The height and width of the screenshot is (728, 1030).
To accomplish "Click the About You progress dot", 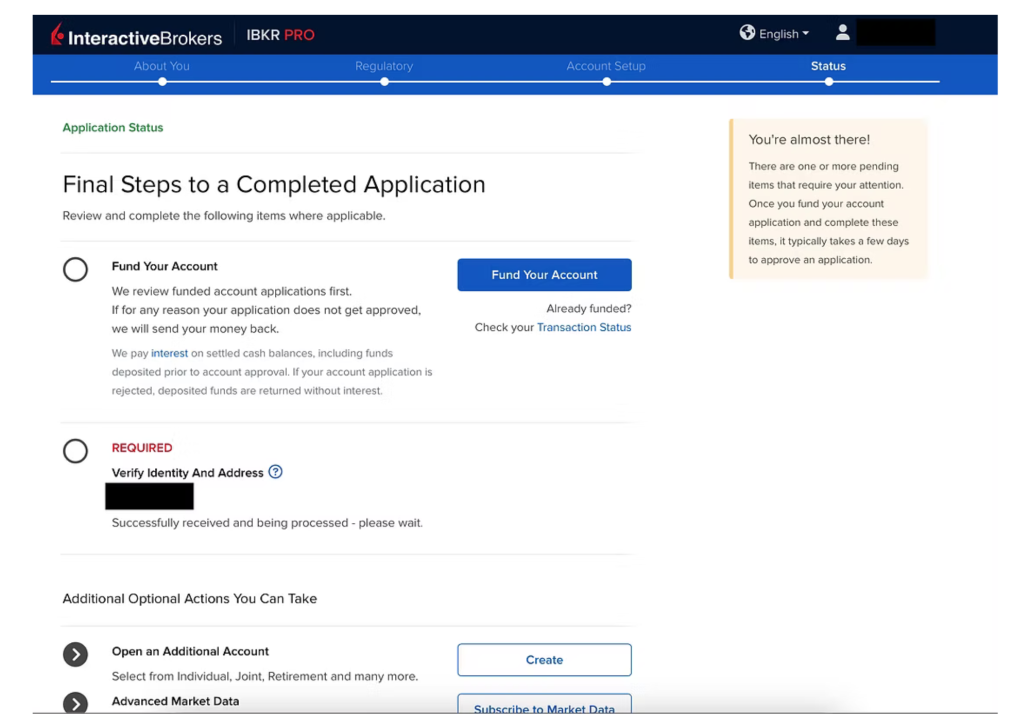I will [x=162, y=82].
